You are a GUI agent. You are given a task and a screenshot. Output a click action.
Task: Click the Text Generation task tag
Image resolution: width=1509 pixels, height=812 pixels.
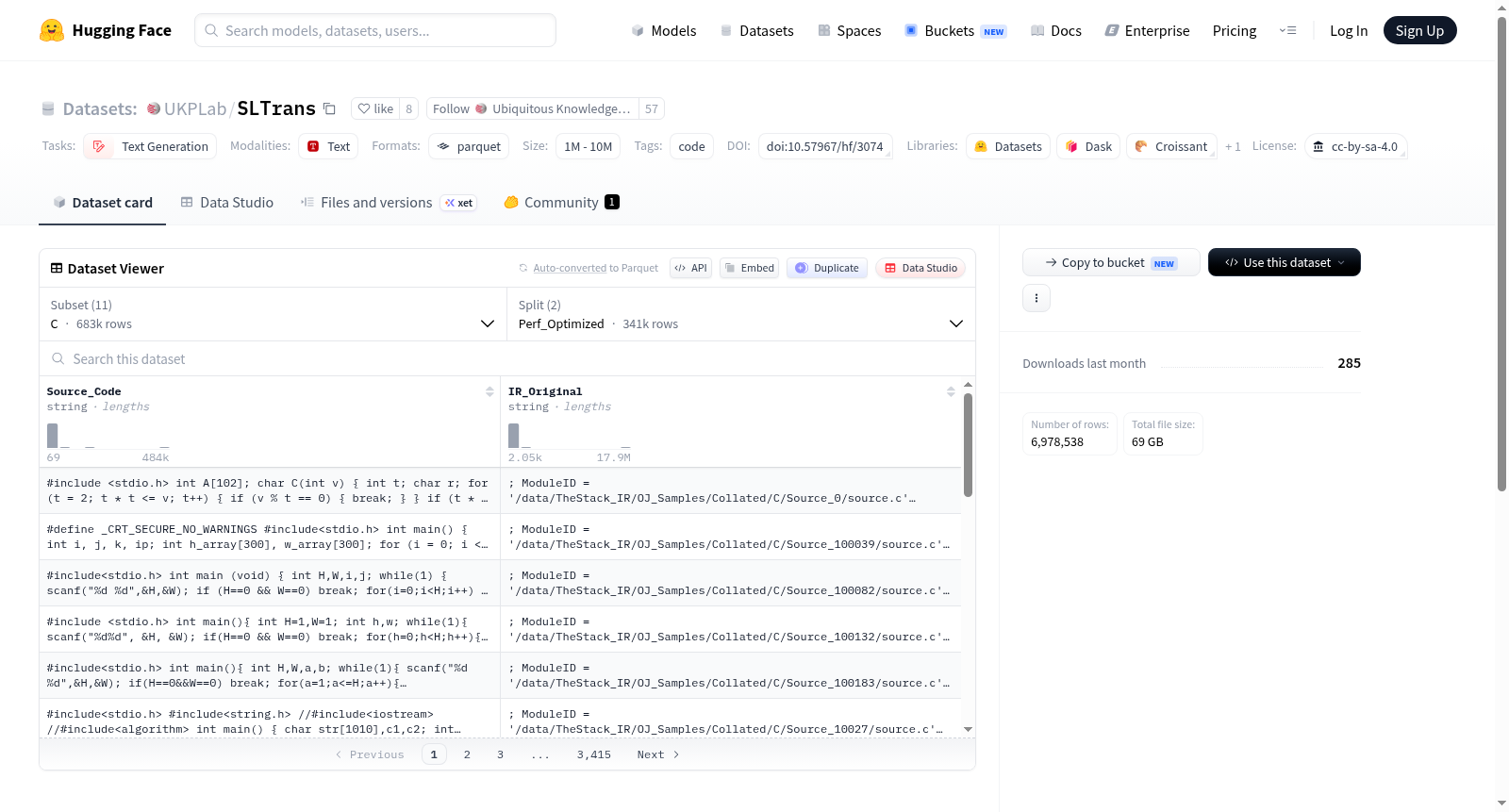(150, 146)
